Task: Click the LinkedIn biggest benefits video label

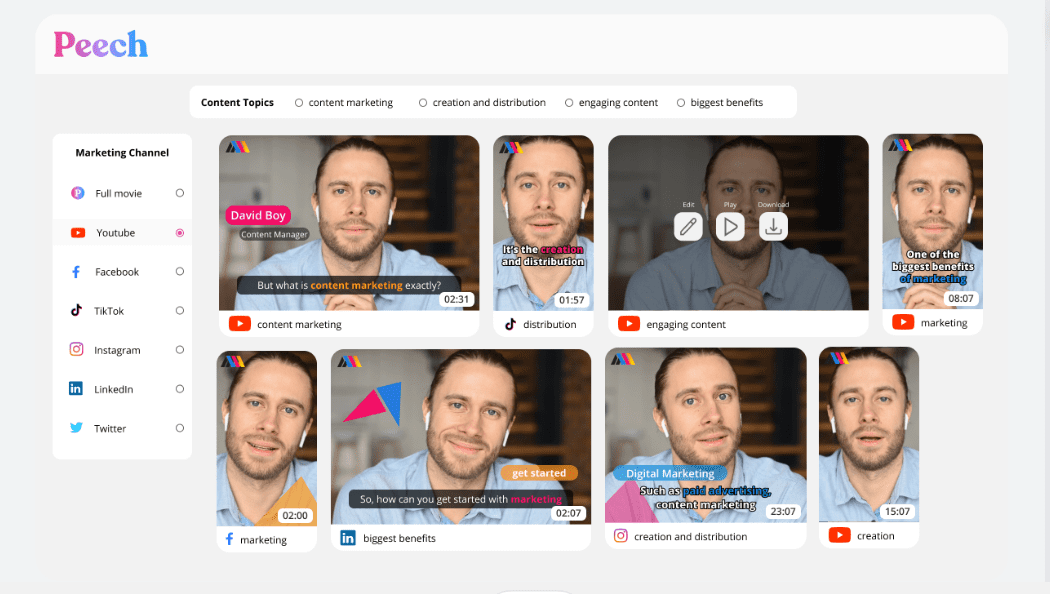Action: click(x=399, y=538)
